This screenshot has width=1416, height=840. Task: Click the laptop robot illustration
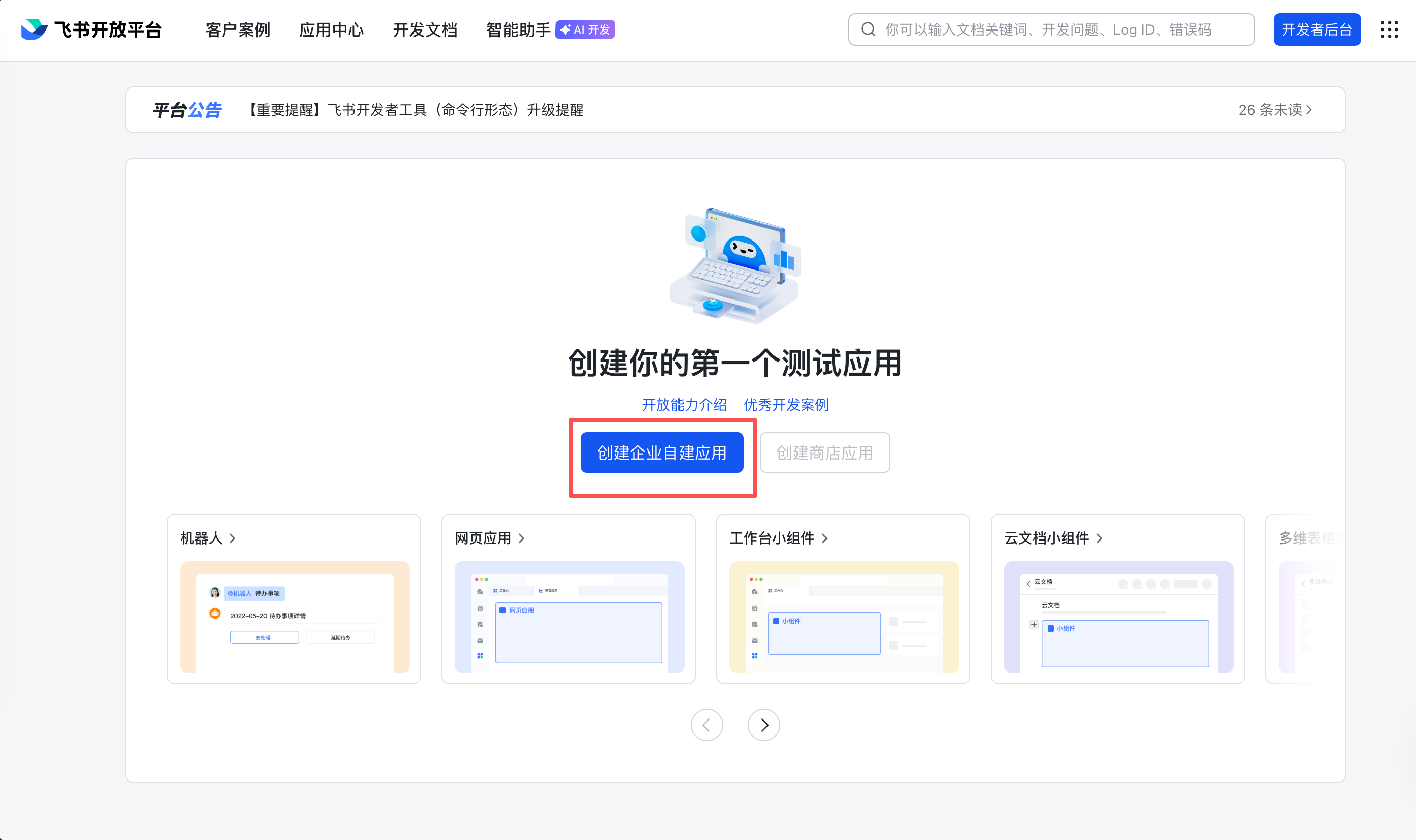click(735, 265)
